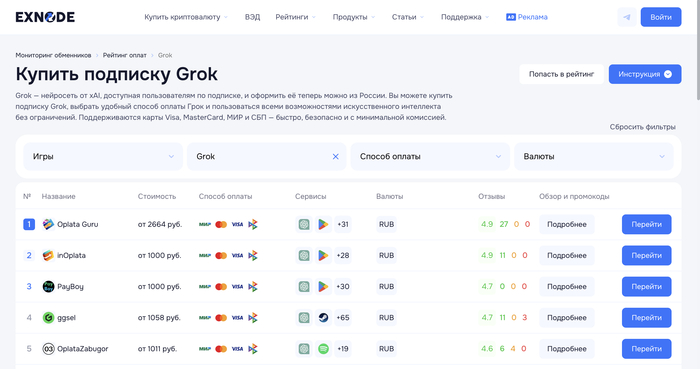Viewport: 700px width, 369px height.
Task: Click the Войти login button
Action: [x=661, y=17]
